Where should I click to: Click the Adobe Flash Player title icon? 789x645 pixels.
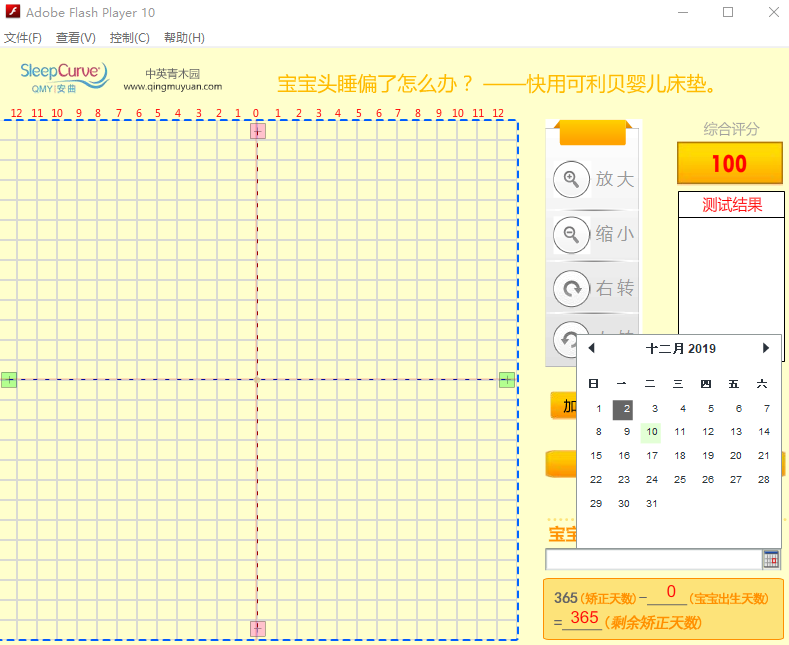pyautogui.click(x=13, y=12)
